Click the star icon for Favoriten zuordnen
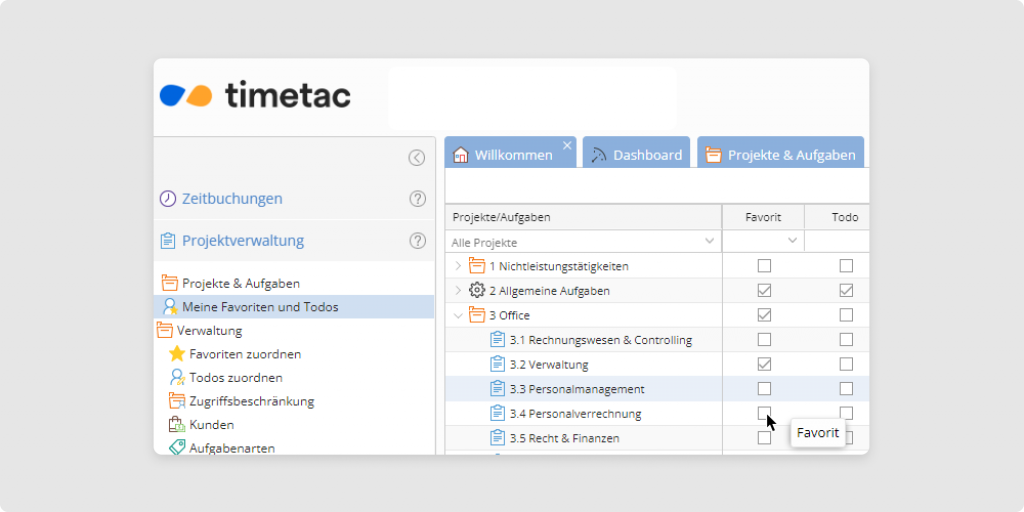This screenshot has height=512, width=1024. pos(177,354)
